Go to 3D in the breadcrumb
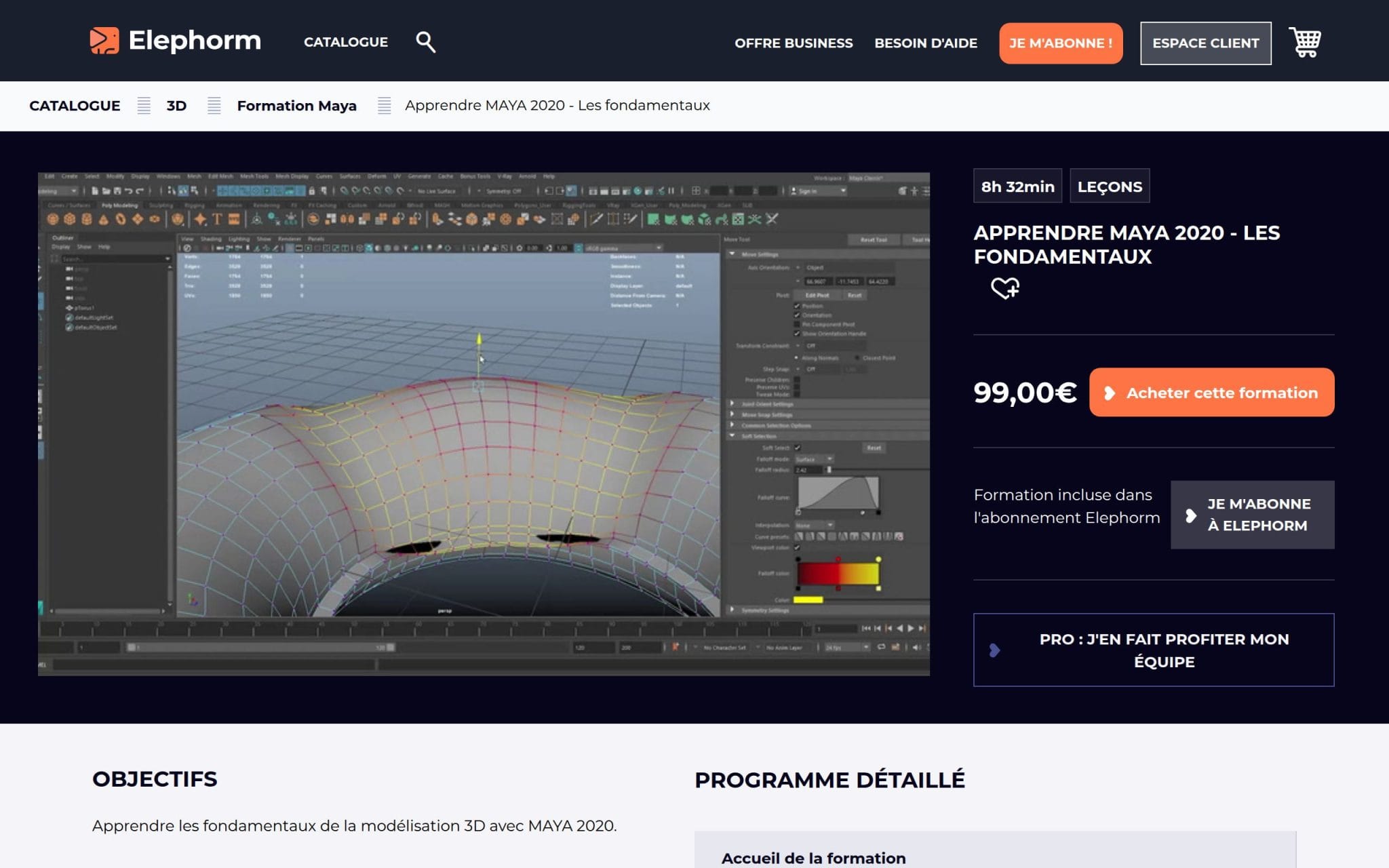Screen dimensions: 1389x868 coord(176,106)
